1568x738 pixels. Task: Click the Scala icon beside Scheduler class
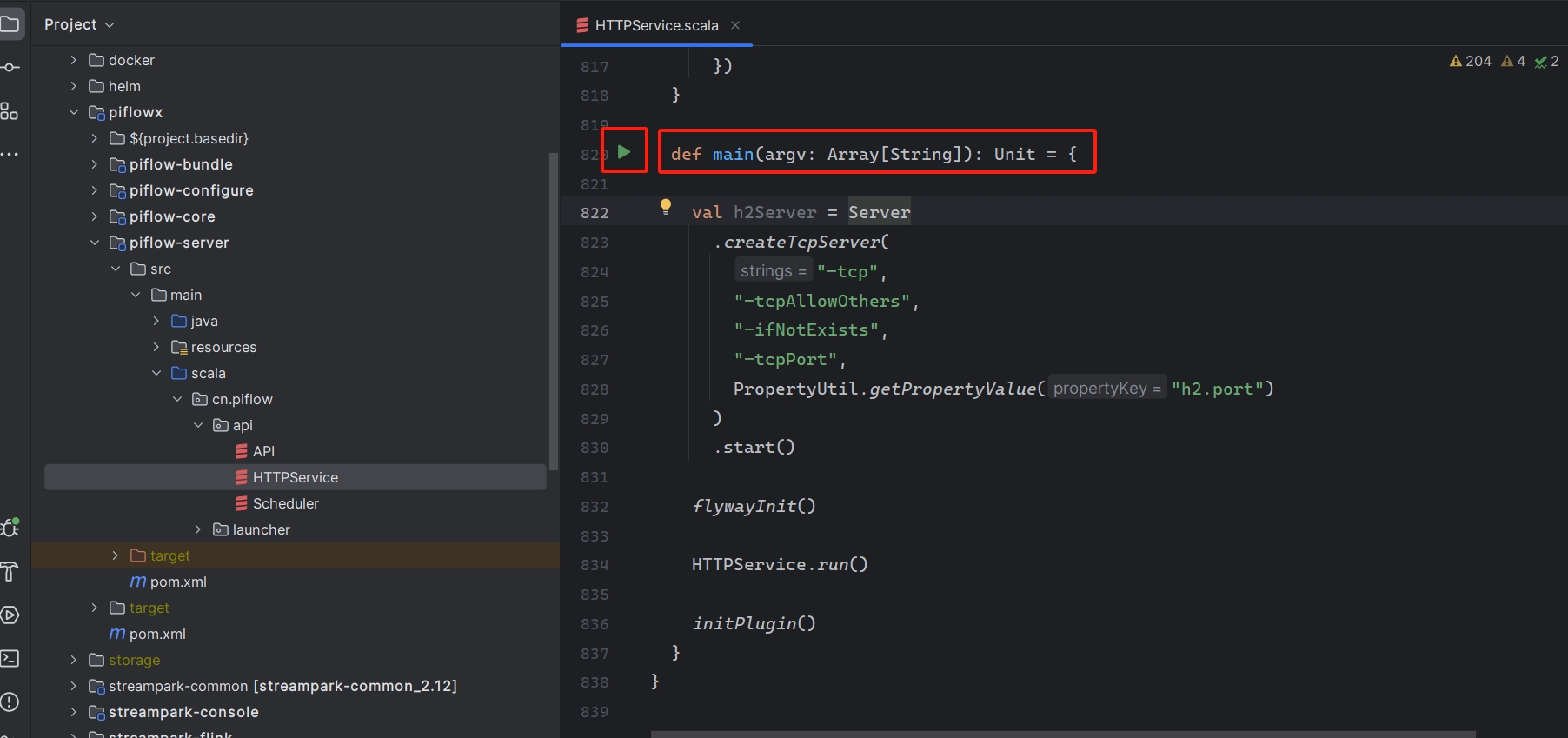click(x=242, y=503)
